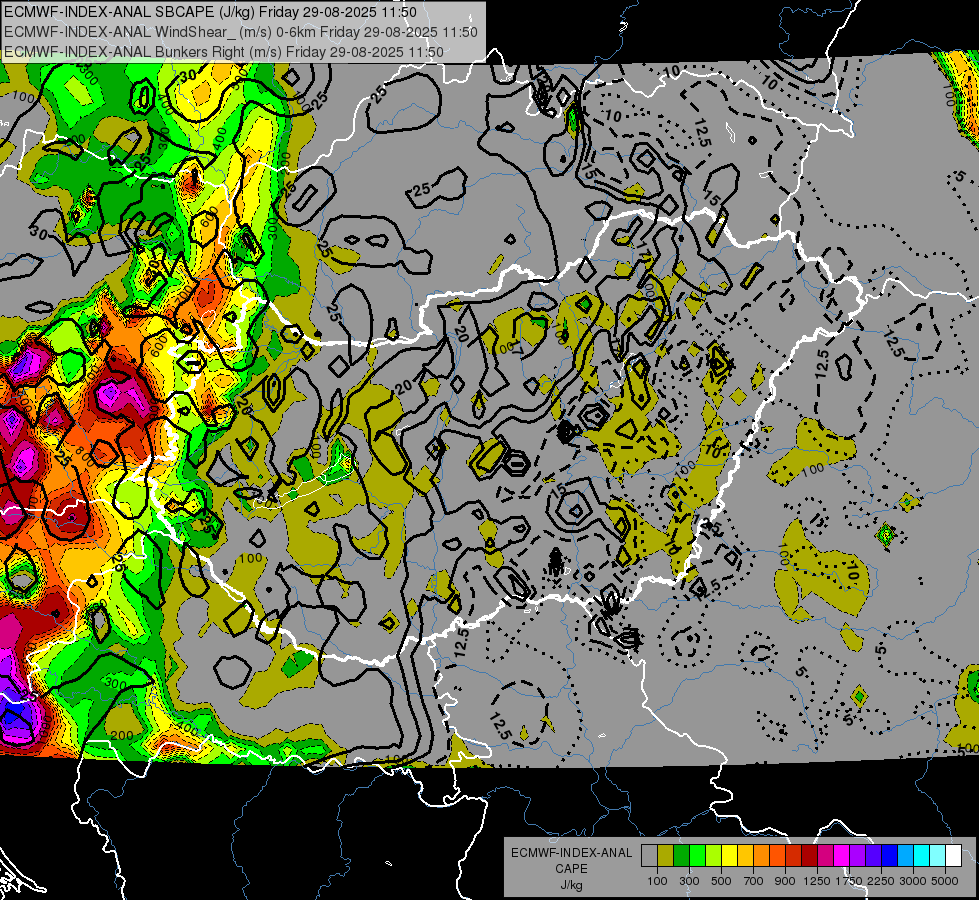The image size is (979, 900).
Task: Click the 700 legend tick label
Action: click(754, 881)
